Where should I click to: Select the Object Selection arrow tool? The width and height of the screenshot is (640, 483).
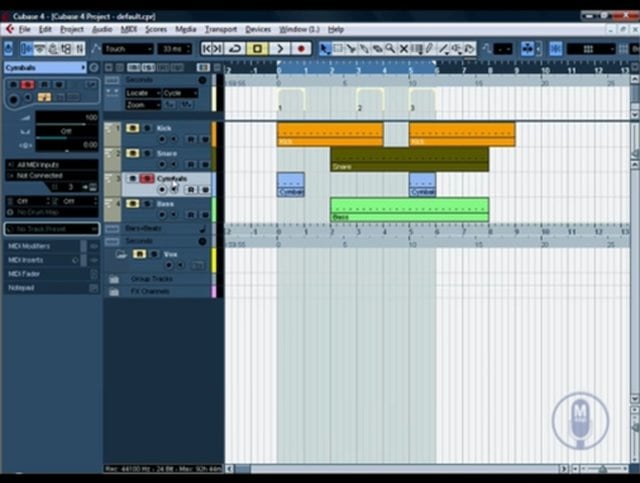(x=324, y=49)
